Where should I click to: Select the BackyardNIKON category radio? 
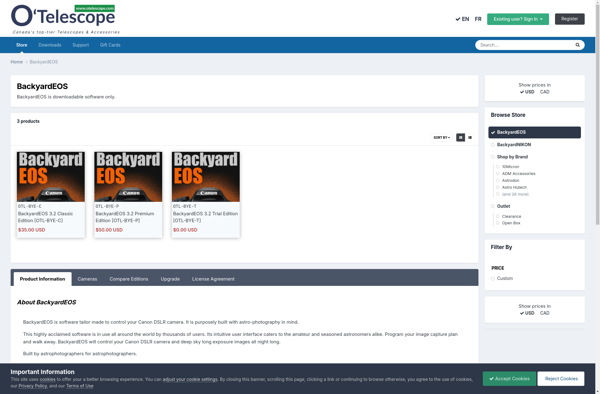(x=493, y=145)
